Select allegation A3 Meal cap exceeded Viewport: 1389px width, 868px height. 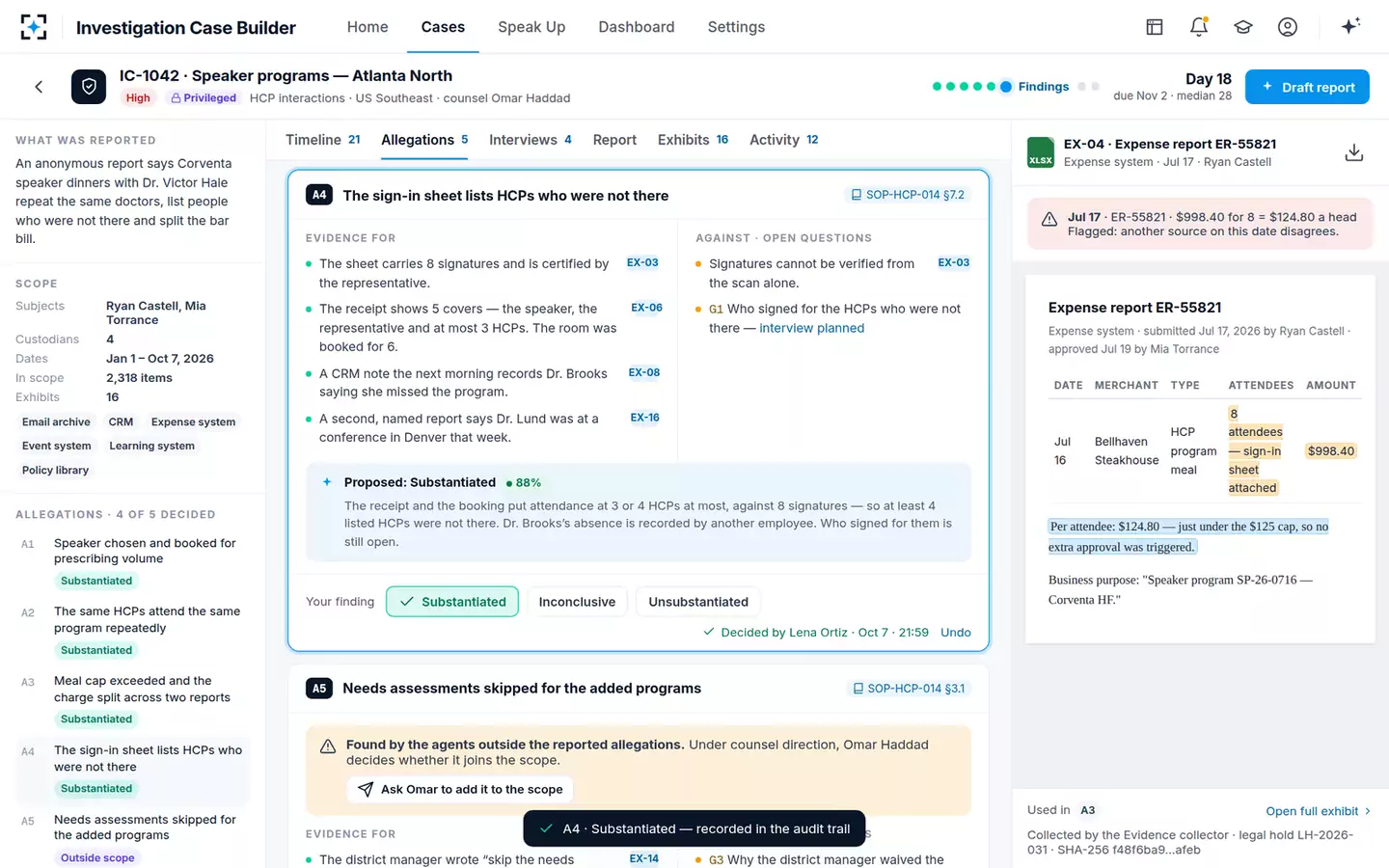(132, 700)
